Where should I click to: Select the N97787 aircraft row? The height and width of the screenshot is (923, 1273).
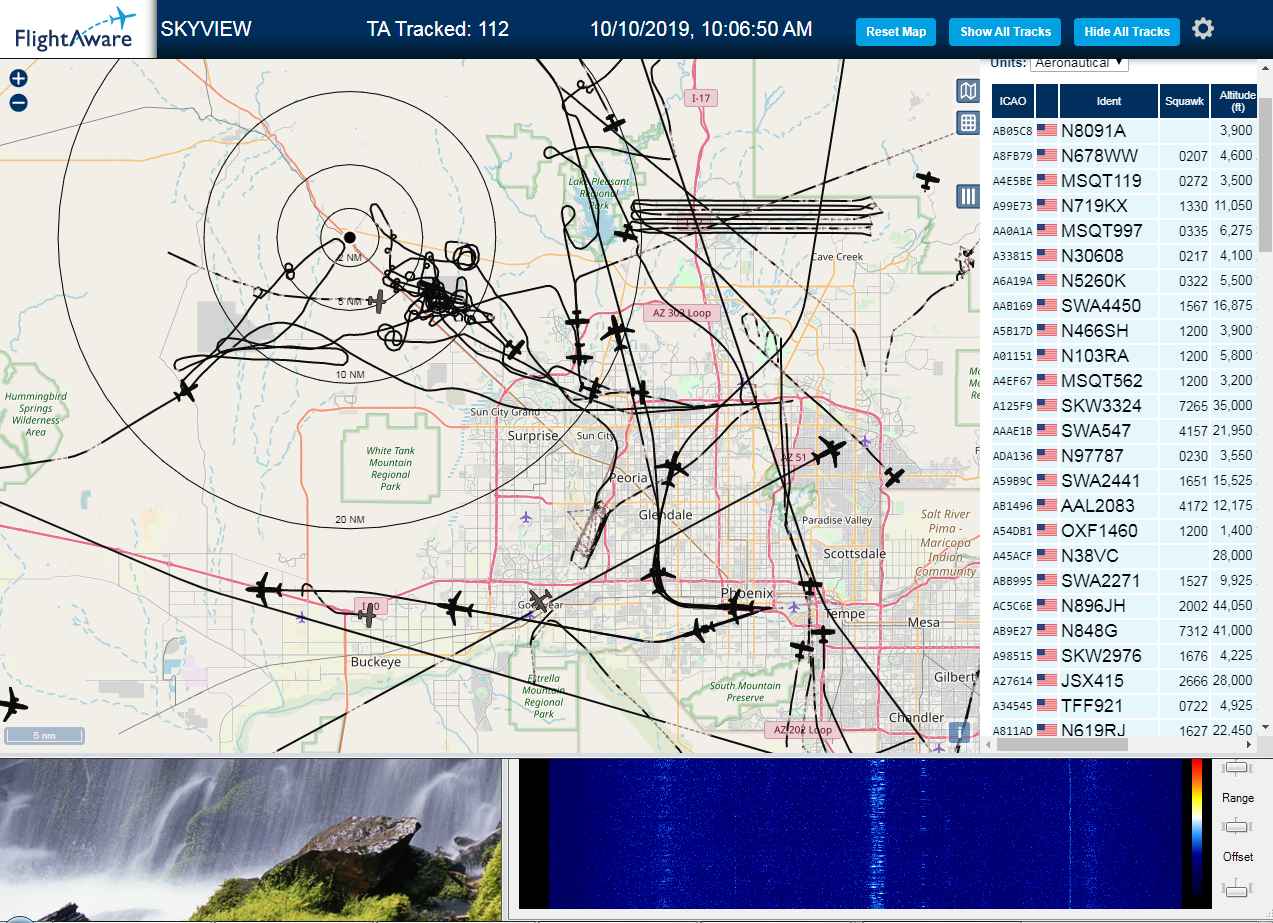pyautogui.click(x=1125, y=455)
